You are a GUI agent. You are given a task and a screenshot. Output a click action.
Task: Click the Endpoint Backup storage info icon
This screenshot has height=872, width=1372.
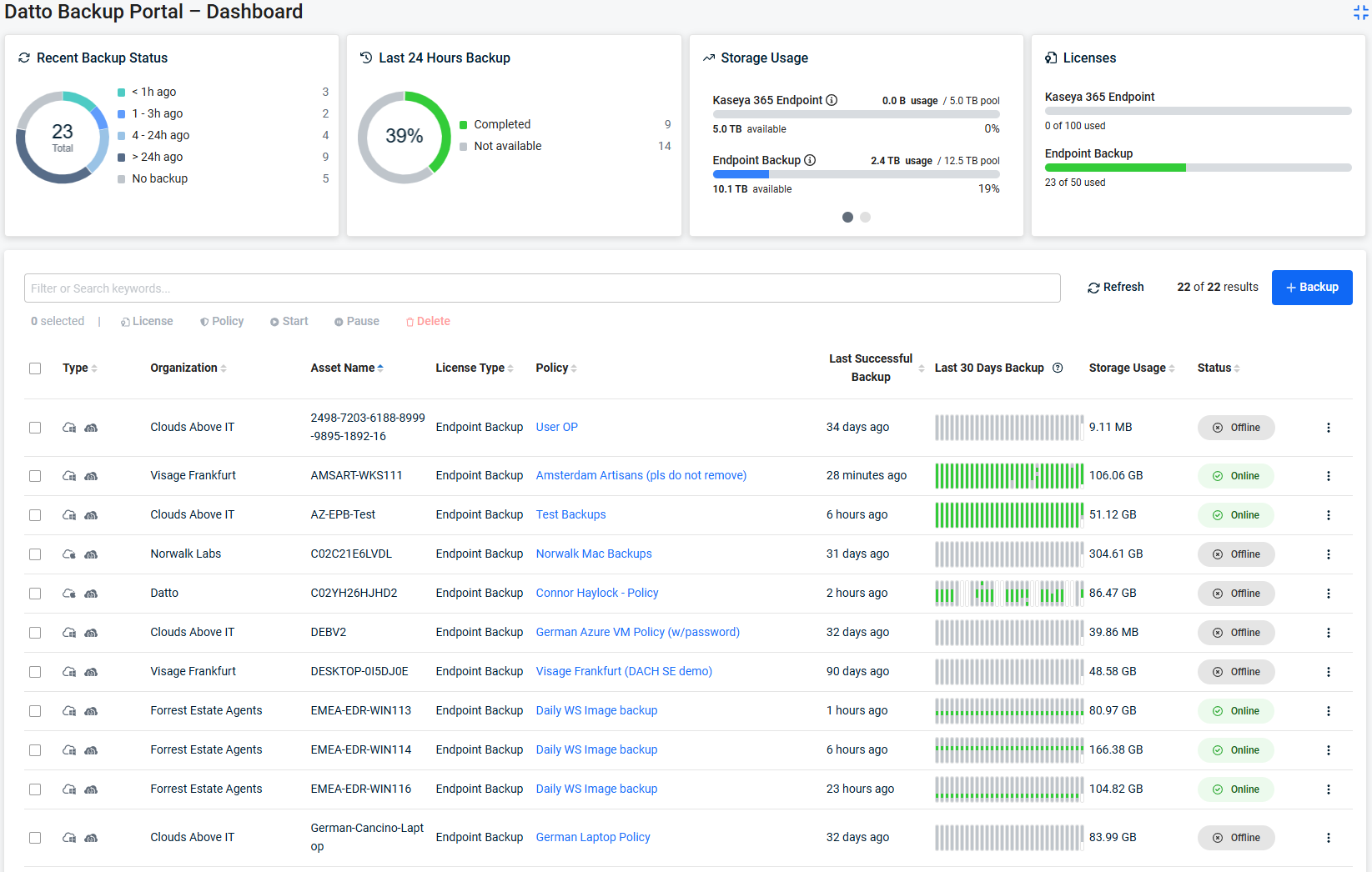(x=810, y=160)
